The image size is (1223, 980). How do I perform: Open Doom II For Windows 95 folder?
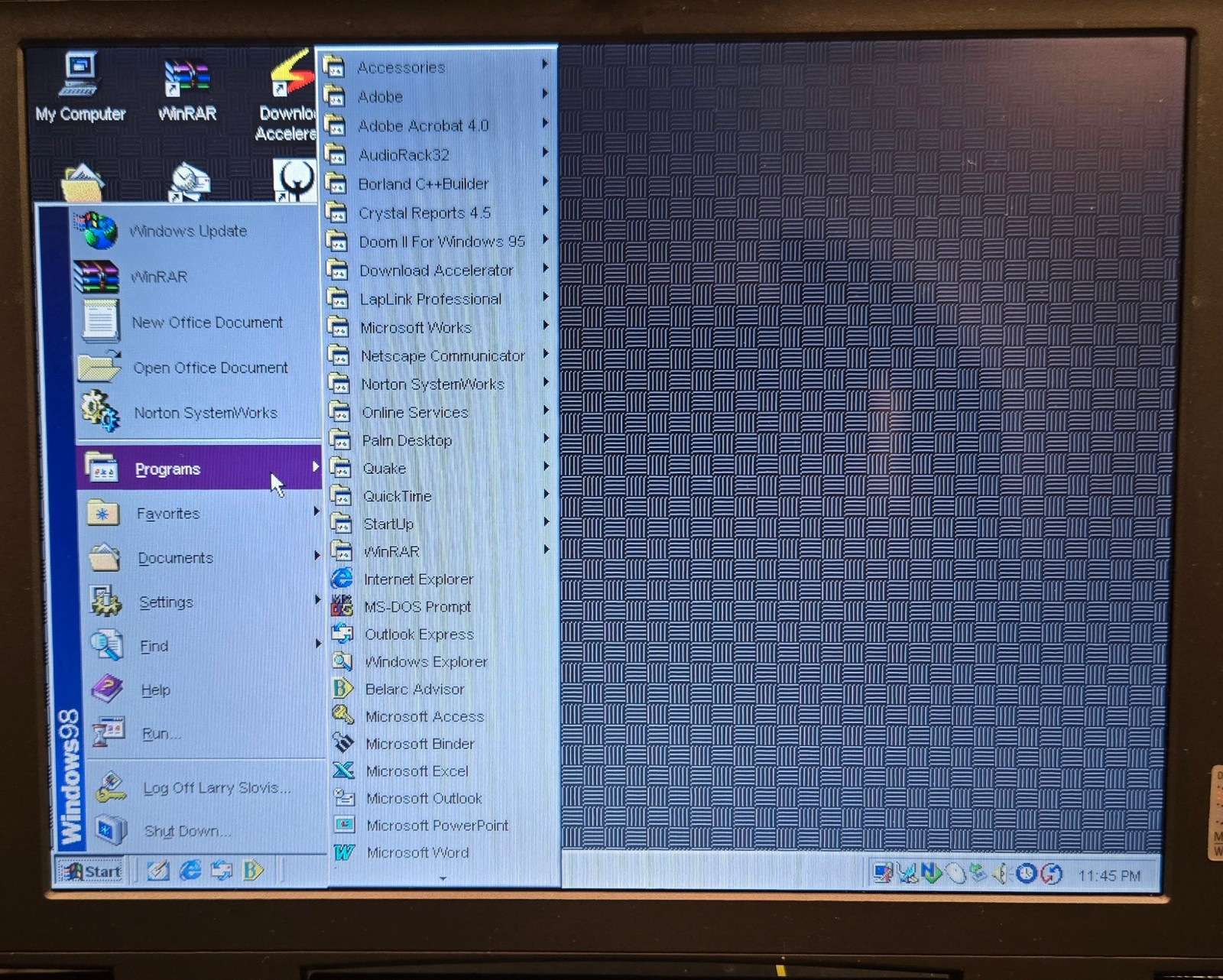pyautogui.click(x=438, y=242)
